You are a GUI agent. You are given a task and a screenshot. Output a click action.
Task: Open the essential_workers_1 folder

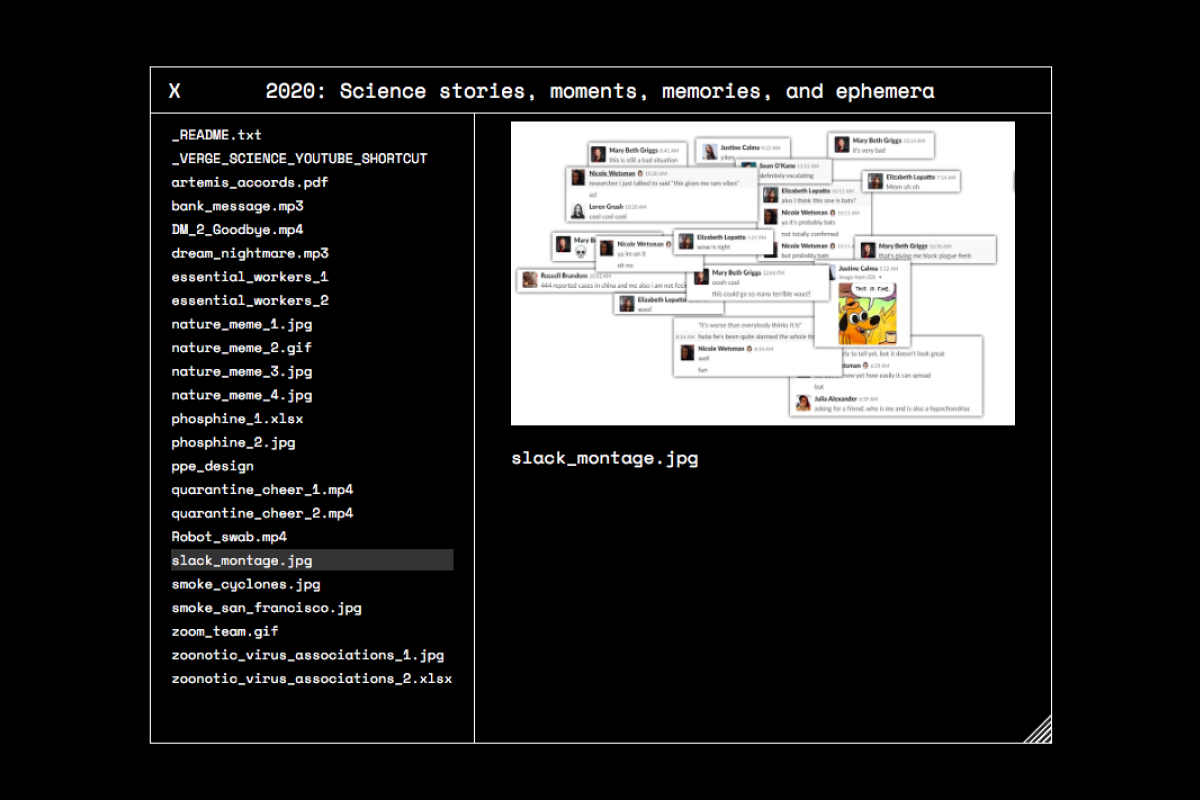point(249,277)
